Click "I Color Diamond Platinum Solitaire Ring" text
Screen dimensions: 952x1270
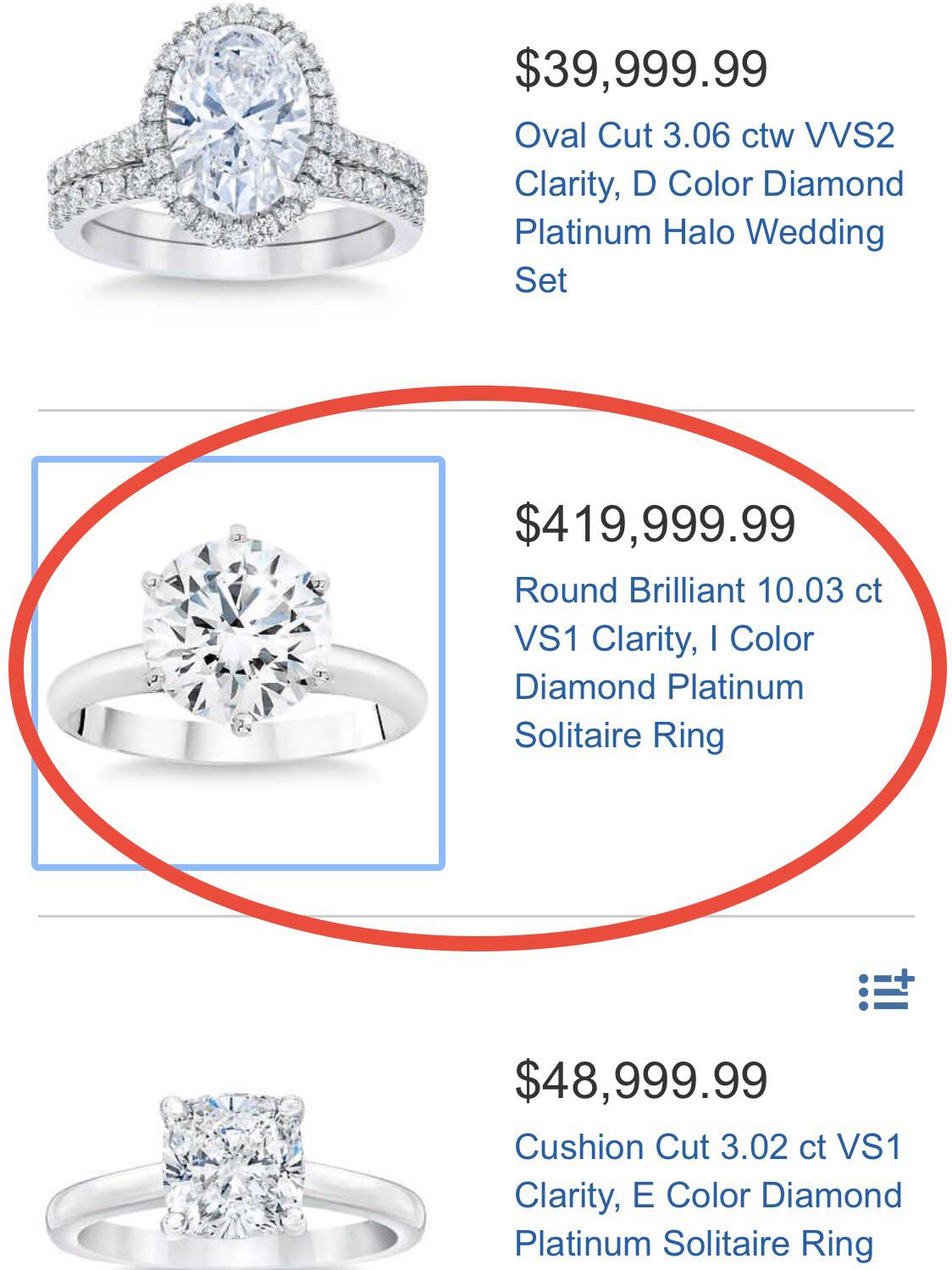669,686
